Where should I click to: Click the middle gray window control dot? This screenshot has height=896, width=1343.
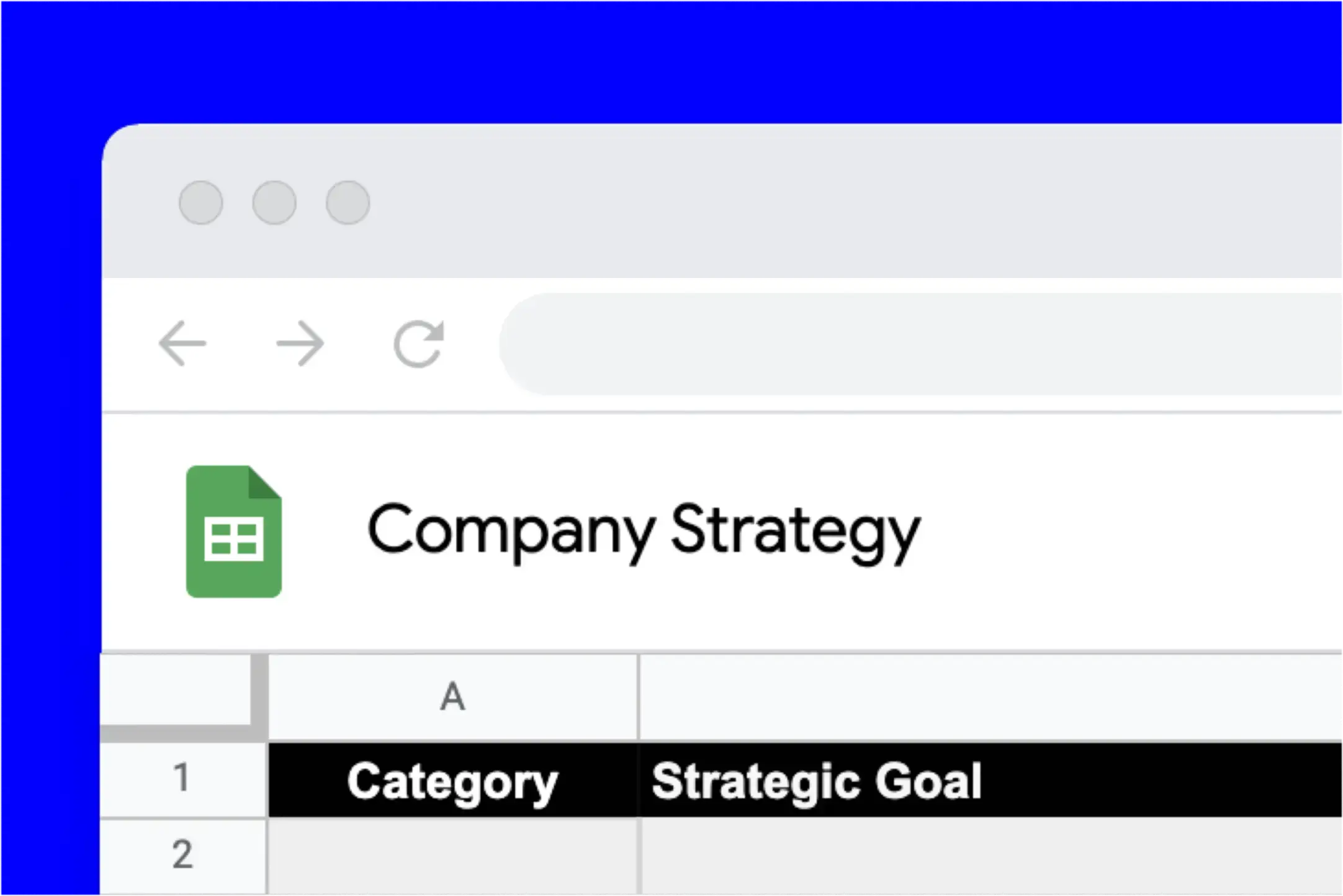pos(274,202)
